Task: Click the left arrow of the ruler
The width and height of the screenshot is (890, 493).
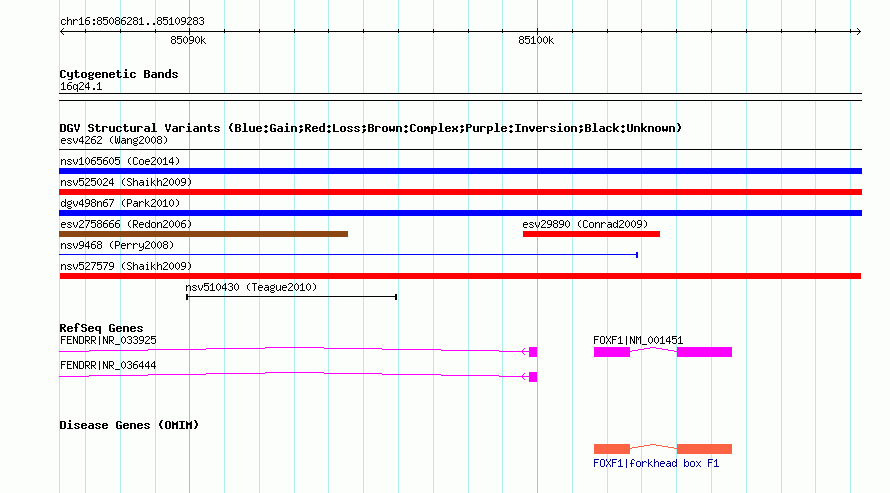Action: point(62,31)
